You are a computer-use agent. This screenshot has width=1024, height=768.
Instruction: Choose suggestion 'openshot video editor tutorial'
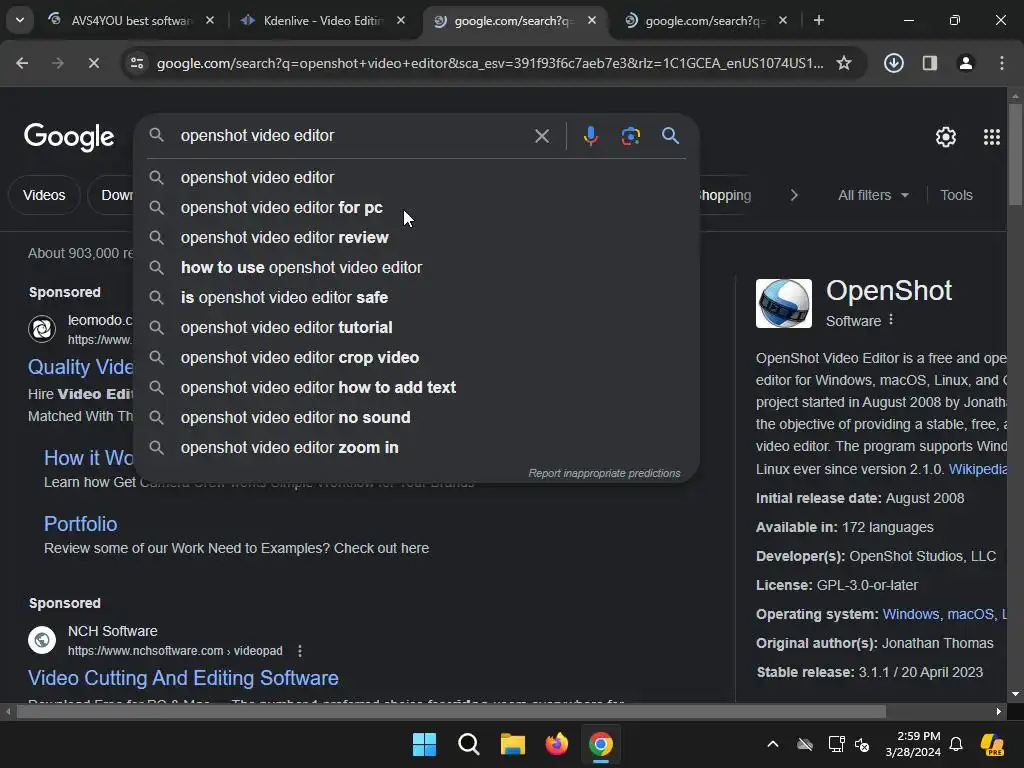point(416,328)
